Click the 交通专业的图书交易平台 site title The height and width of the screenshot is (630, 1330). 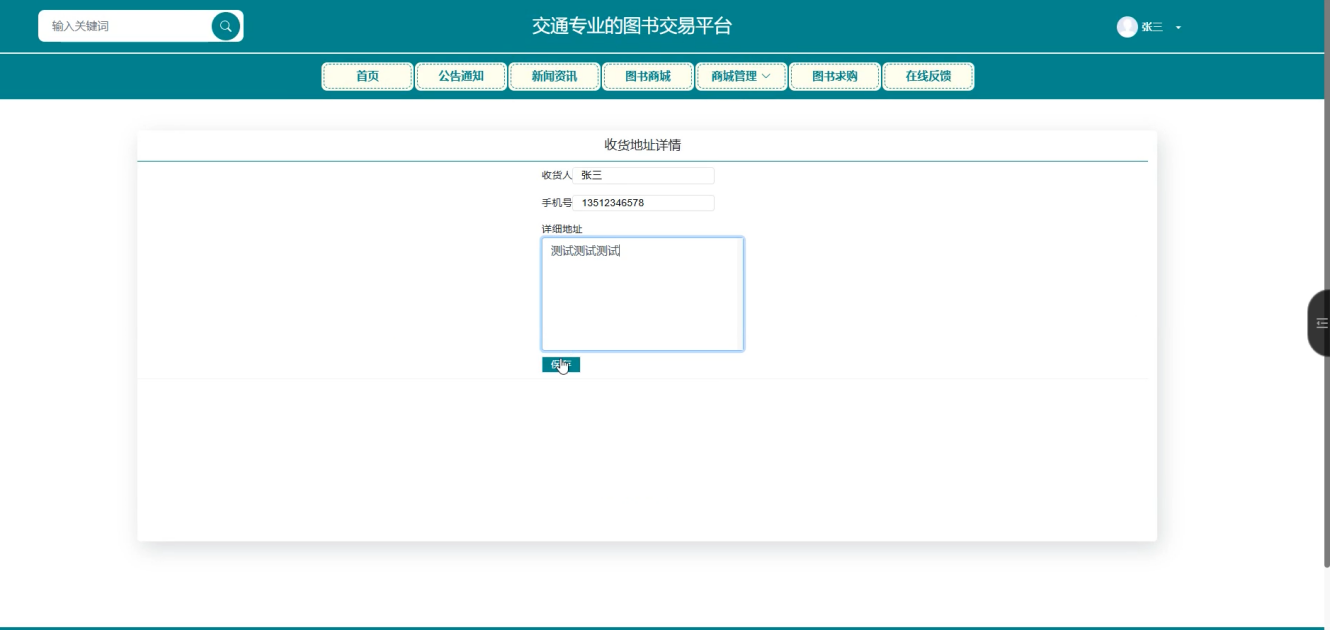pyautogui.click(x=632, y=26)
